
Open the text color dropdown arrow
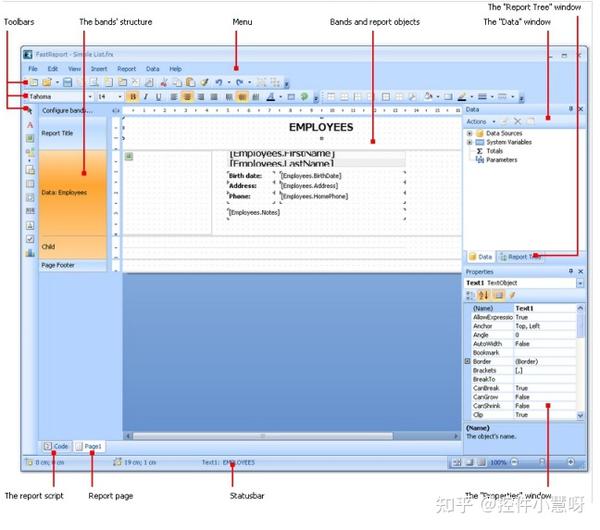[x=280, y=97]
